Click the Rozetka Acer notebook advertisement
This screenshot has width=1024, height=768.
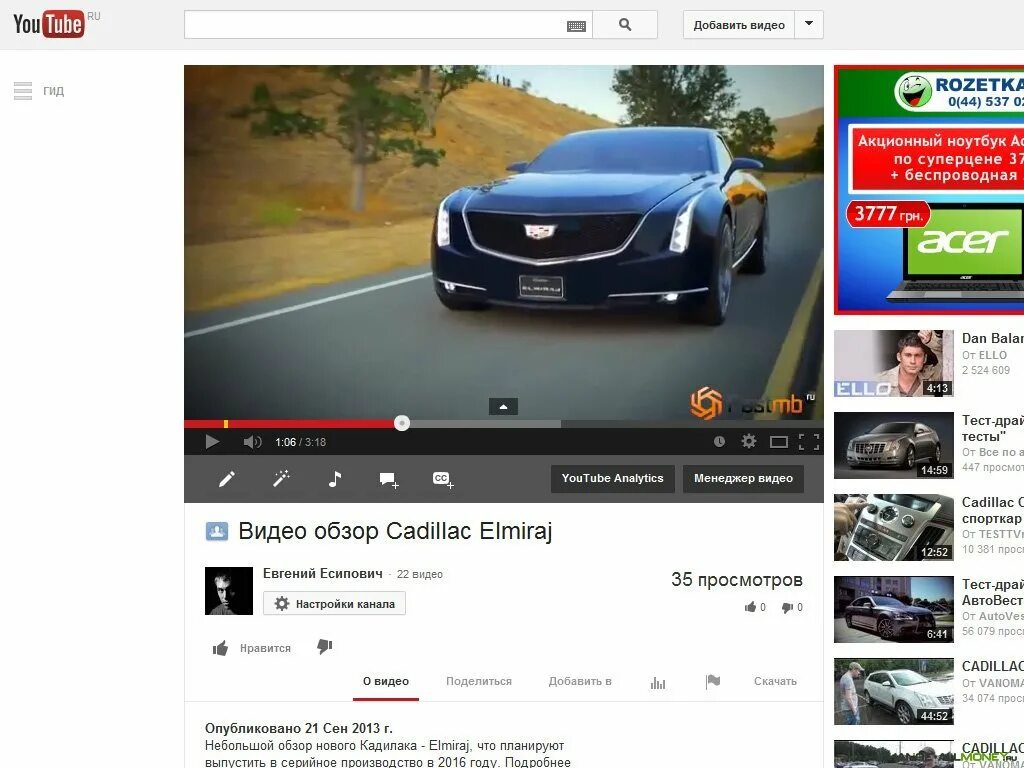click(929, 189)
